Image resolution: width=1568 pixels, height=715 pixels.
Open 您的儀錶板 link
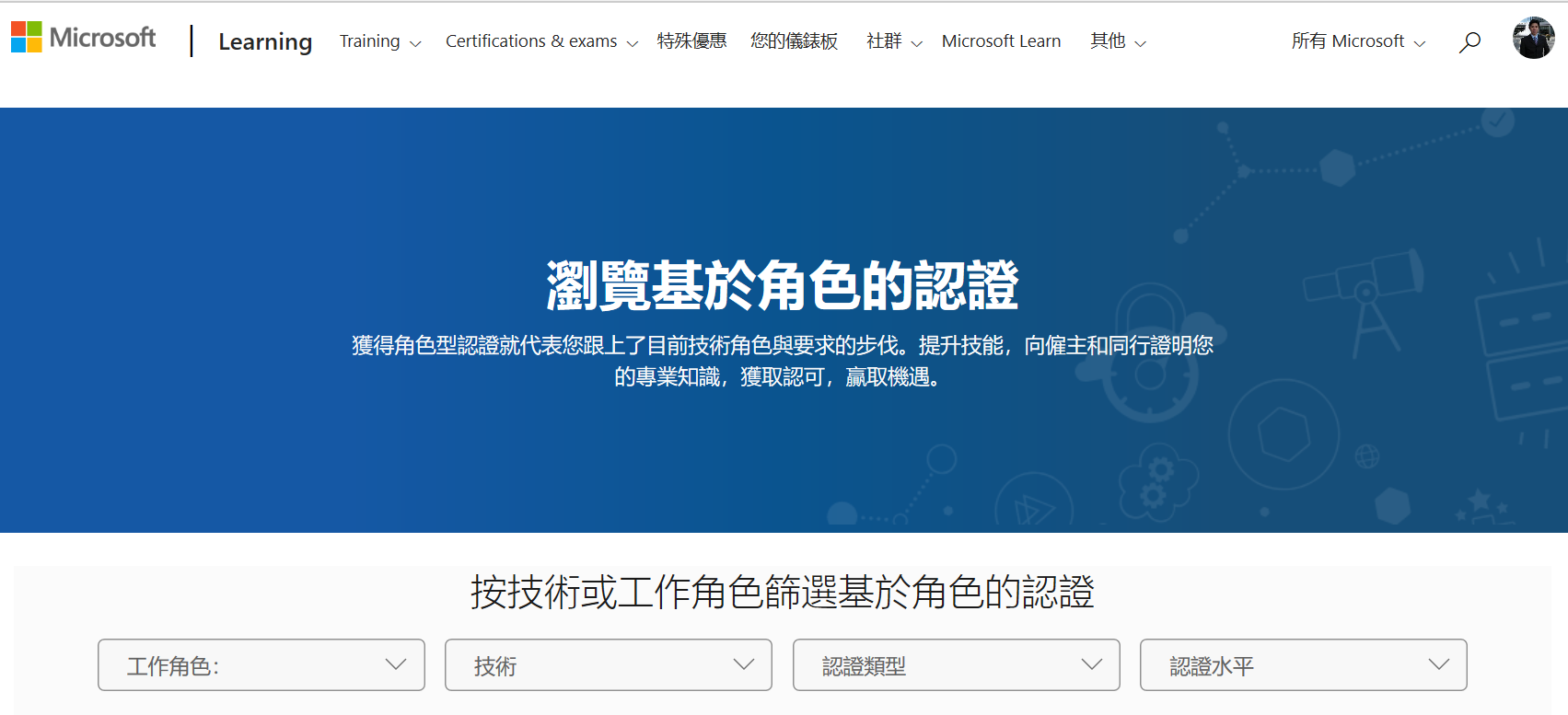[x=794, y=41]
